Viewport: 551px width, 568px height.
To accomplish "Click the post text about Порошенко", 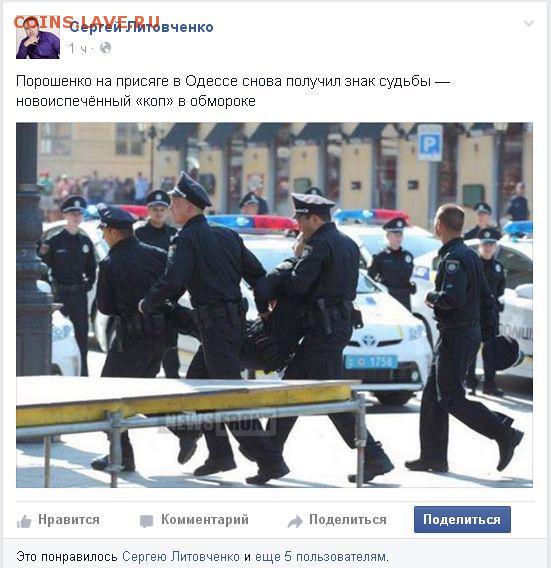I will (x=233, y=91).
